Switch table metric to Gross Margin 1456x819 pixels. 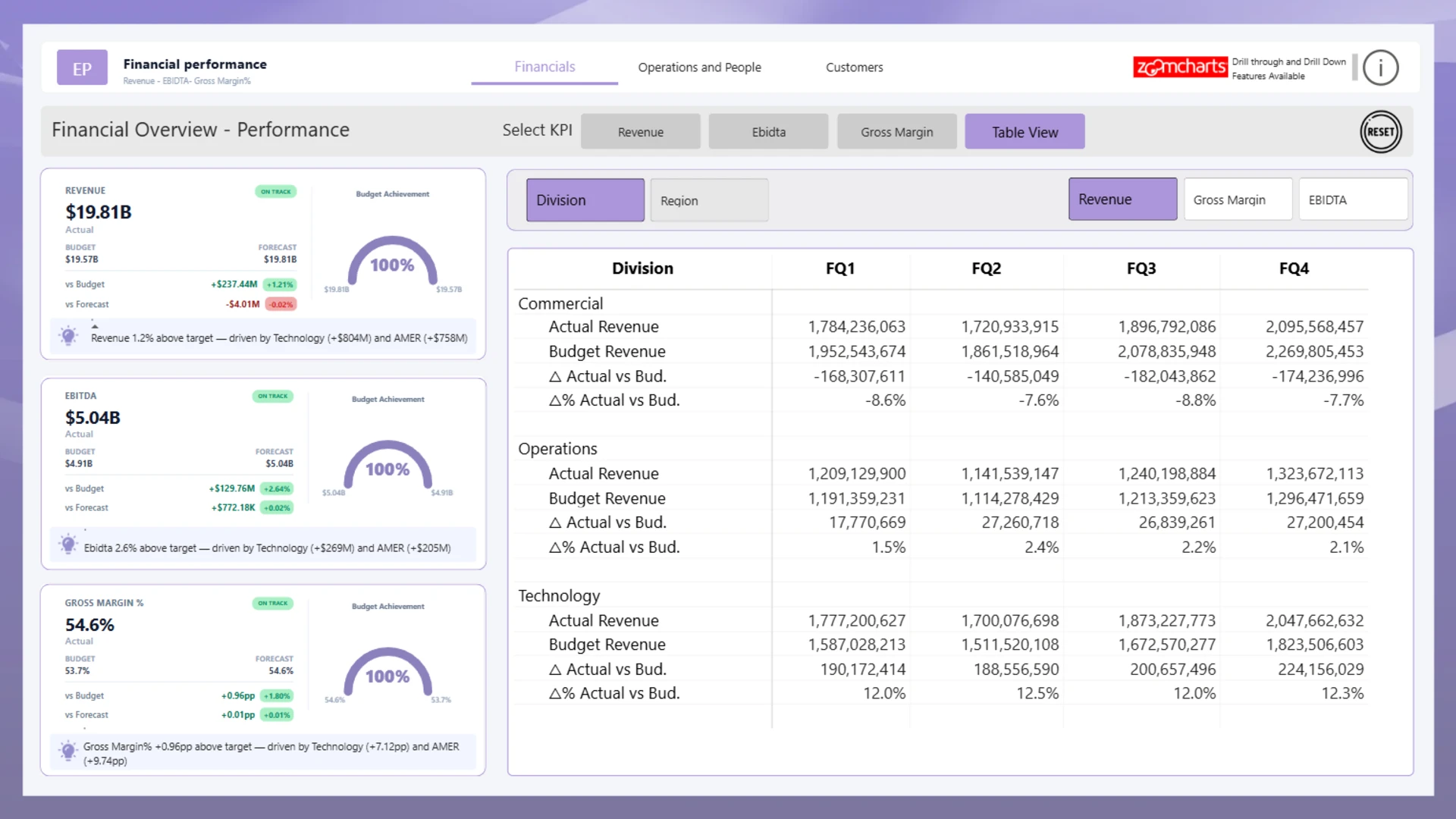(1237, 199)
